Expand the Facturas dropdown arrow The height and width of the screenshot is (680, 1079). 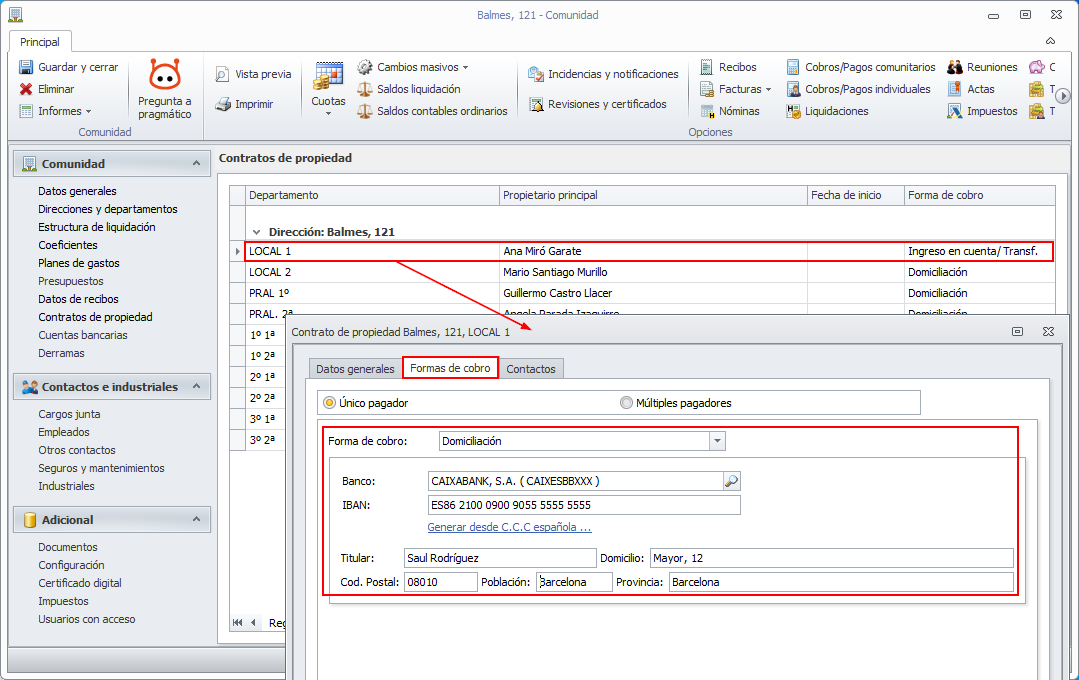(x=769, y=89)
